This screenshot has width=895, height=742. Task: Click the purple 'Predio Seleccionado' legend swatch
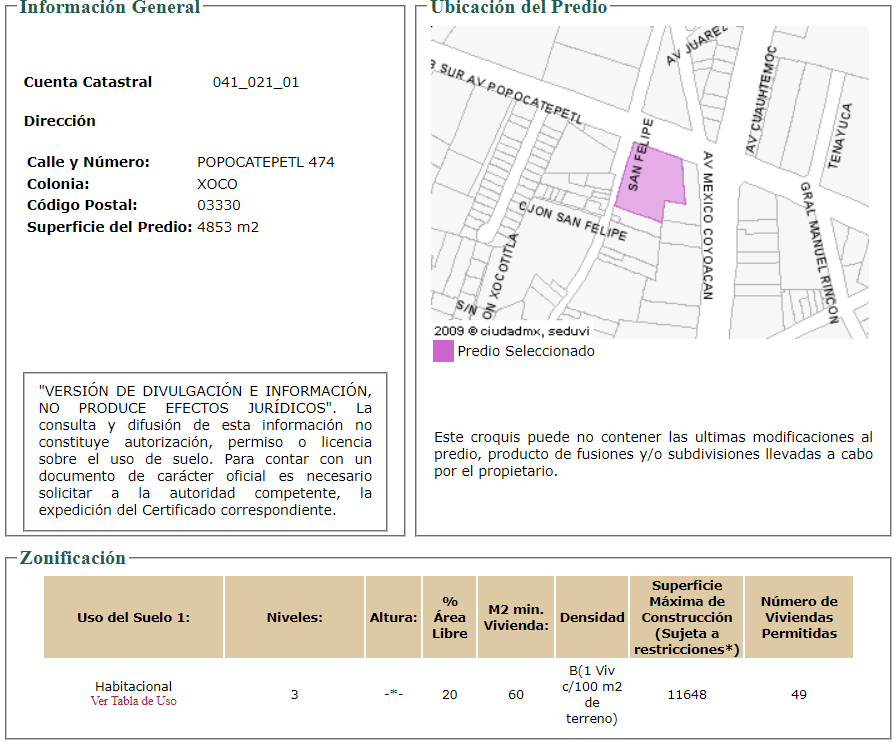[443, 351]
